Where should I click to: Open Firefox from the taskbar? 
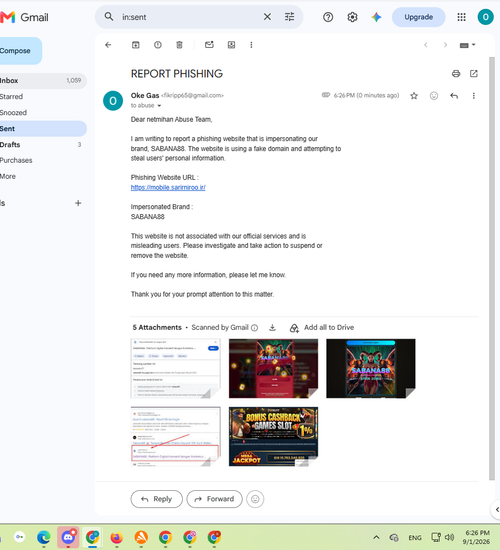pyautogui.click(x=116, y=537)
